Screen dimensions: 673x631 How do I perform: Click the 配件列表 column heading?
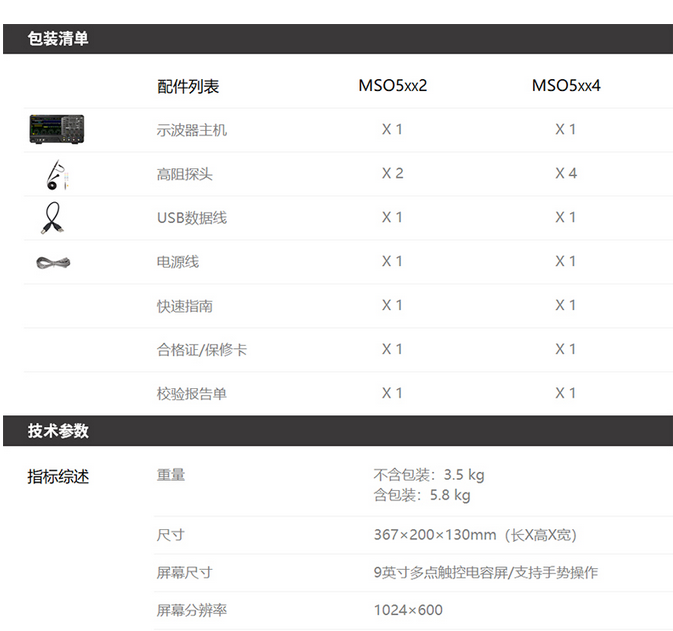(x=188, y=87)
